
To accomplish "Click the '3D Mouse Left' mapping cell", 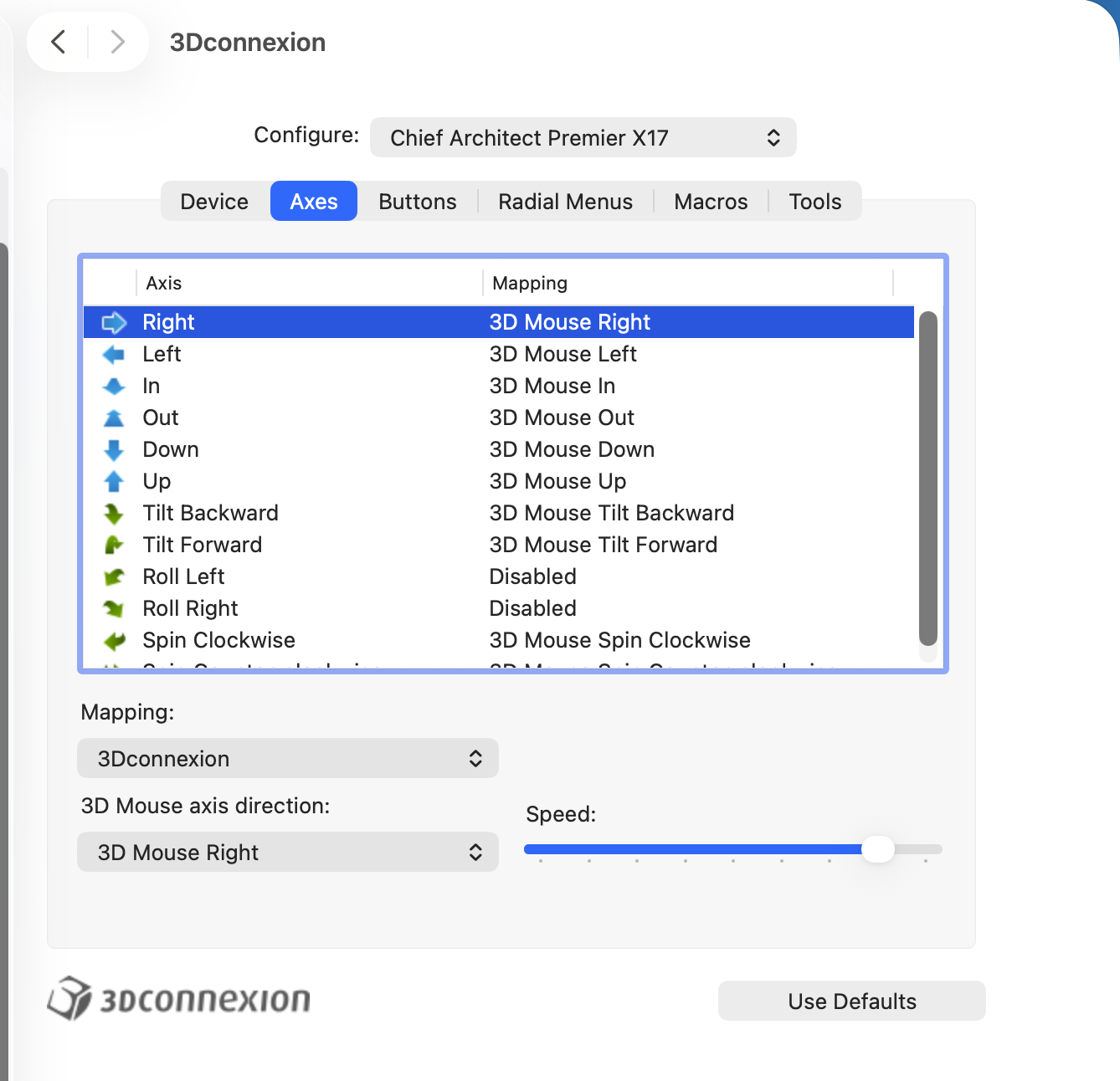I will point(563,354).
